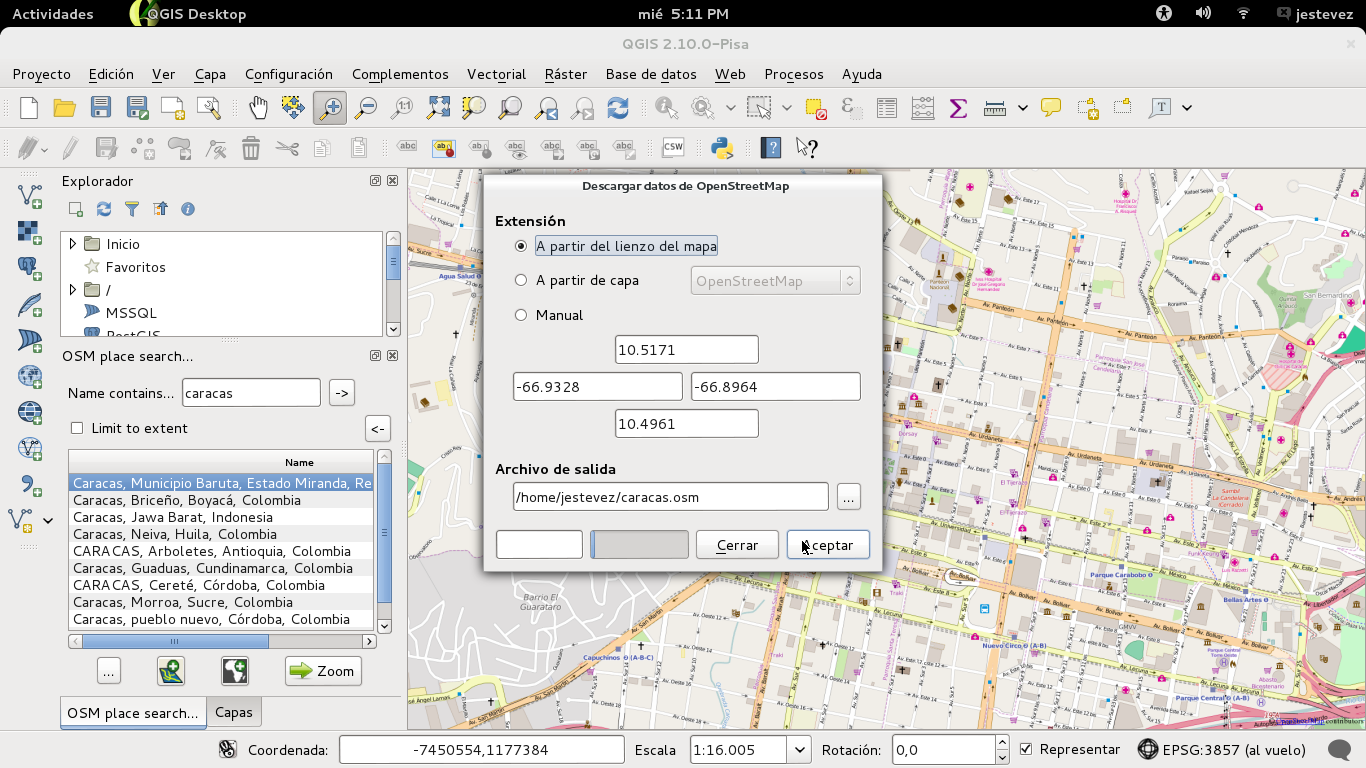Refresh the map canvas
The image size is (1366, 768).
click(618, 108)
